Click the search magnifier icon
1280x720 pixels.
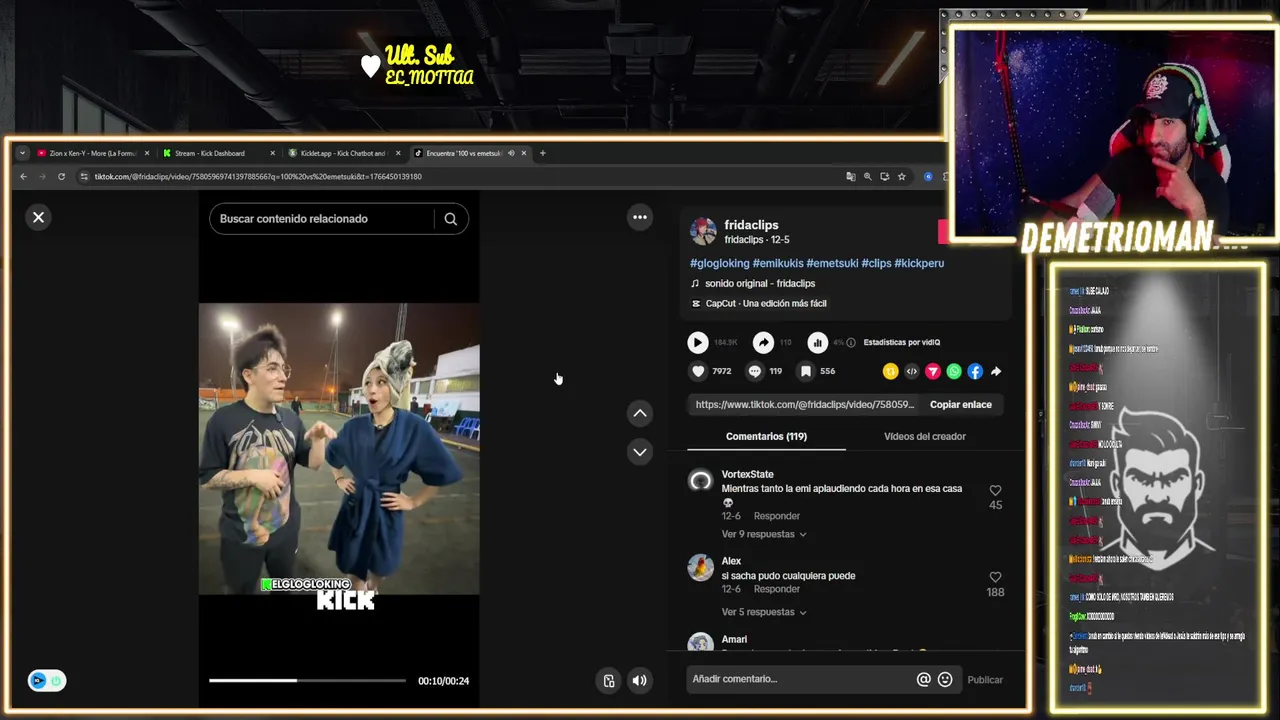450,219
